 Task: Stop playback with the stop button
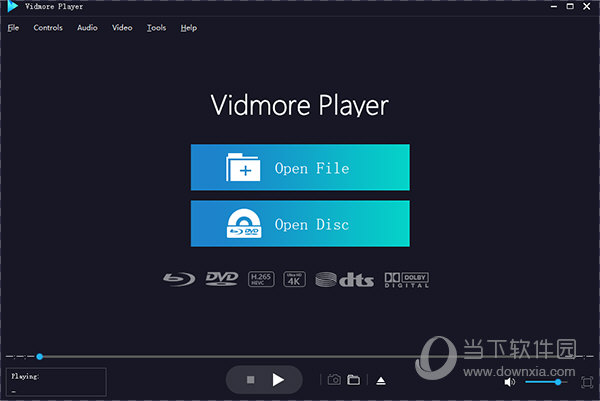tap(251, 380)
